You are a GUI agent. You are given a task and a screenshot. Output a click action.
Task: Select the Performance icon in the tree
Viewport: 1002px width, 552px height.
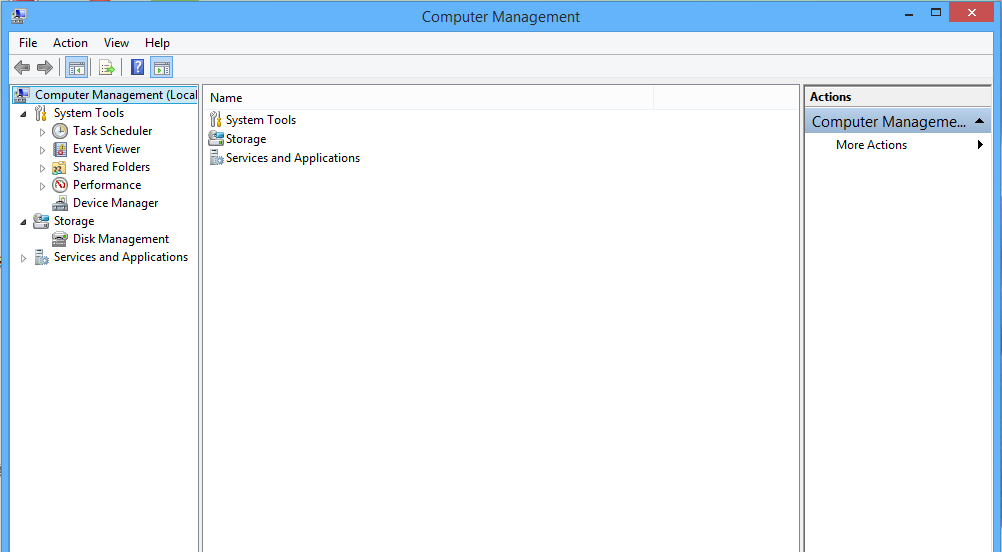pyautogui.click(x=60, y=185)
